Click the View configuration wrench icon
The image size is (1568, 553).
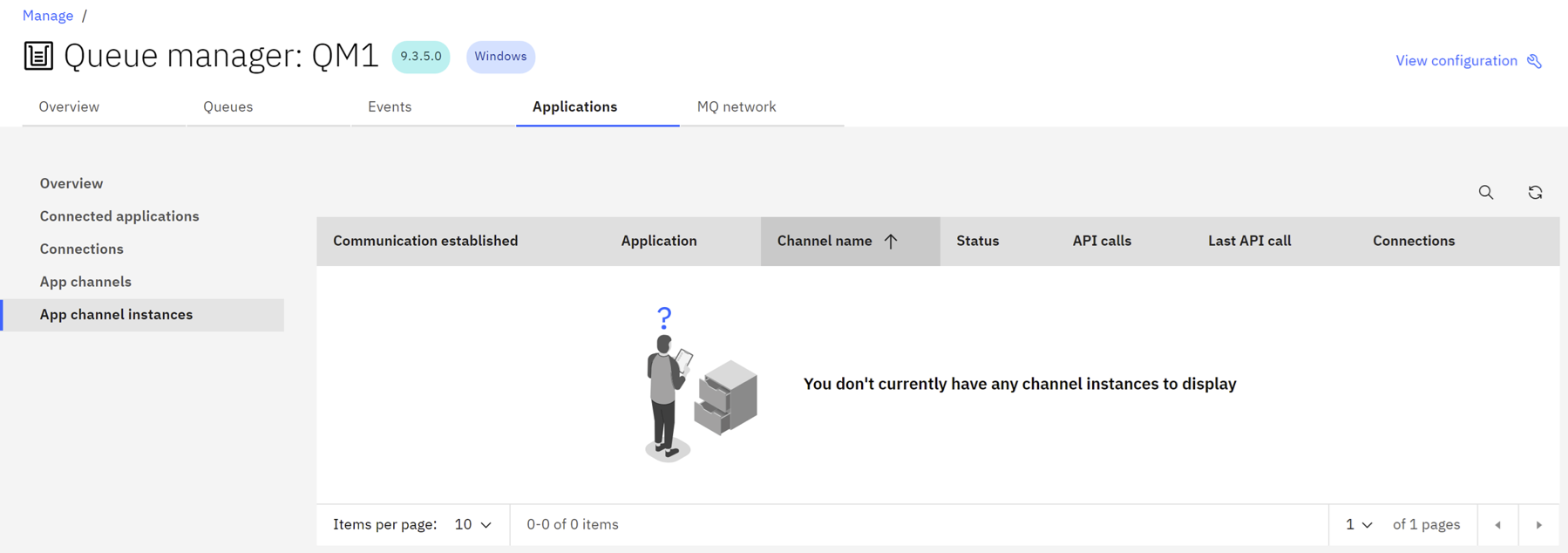(x=1535, y=61)
